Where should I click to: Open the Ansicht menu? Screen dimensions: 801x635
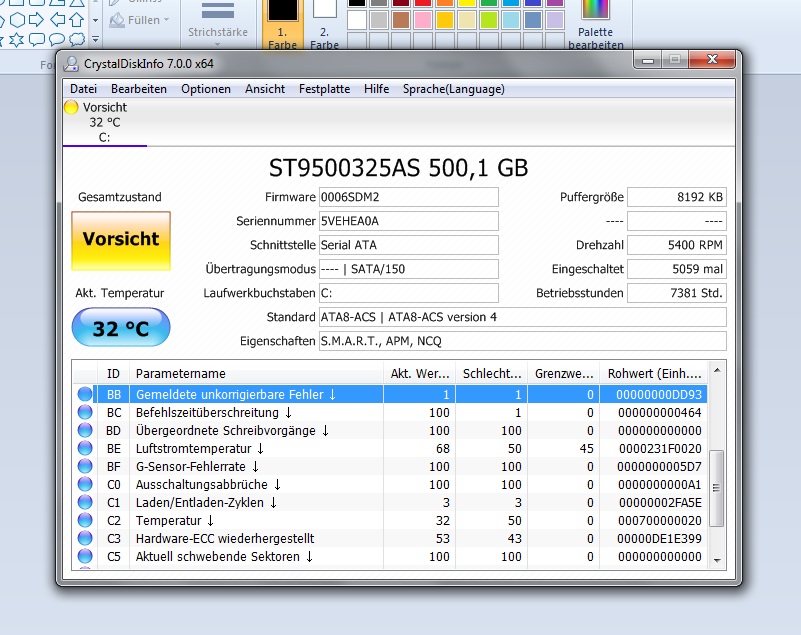coord(265,89)
